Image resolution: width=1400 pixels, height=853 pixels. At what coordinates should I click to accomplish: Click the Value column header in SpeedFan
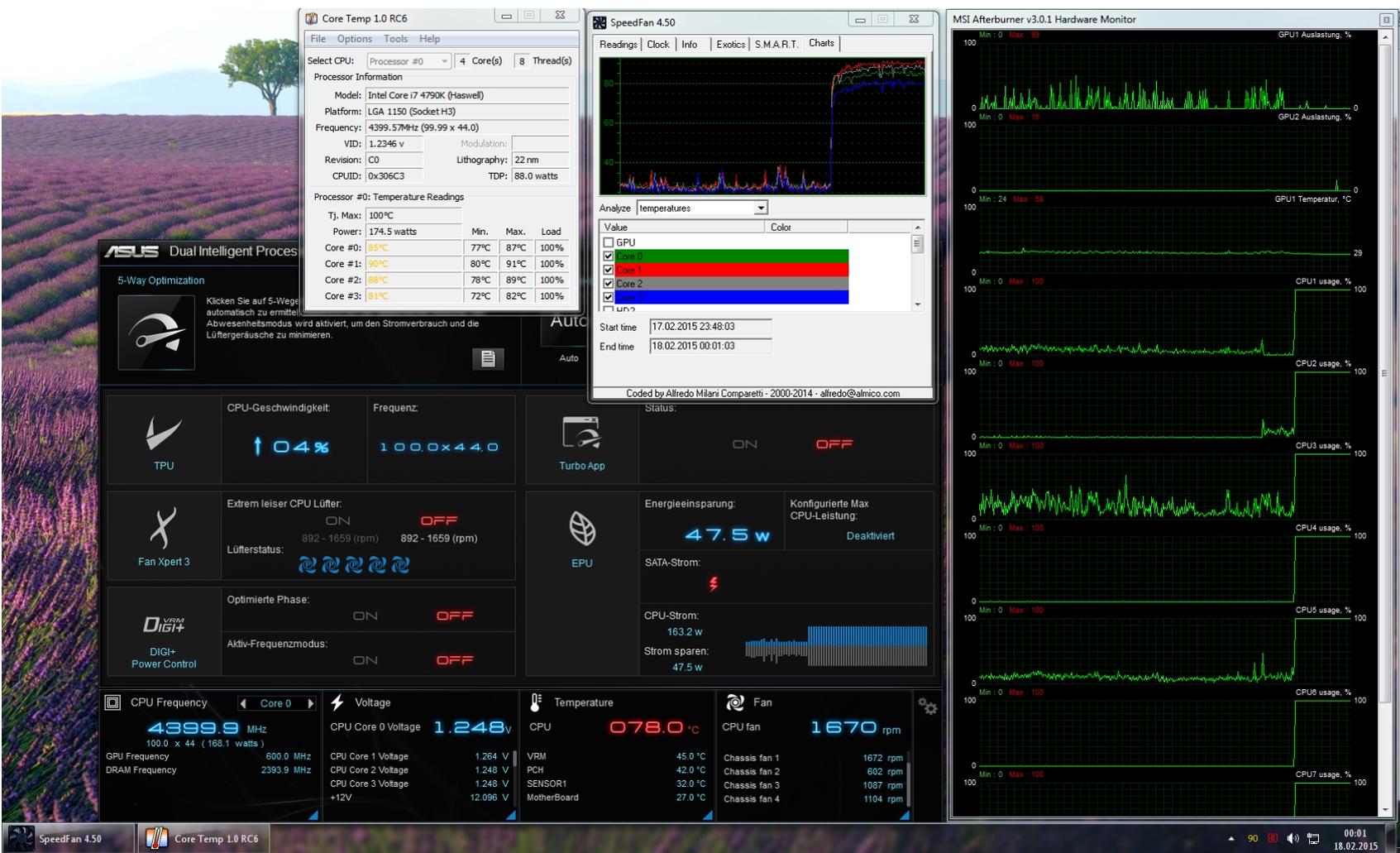[682, 227]
